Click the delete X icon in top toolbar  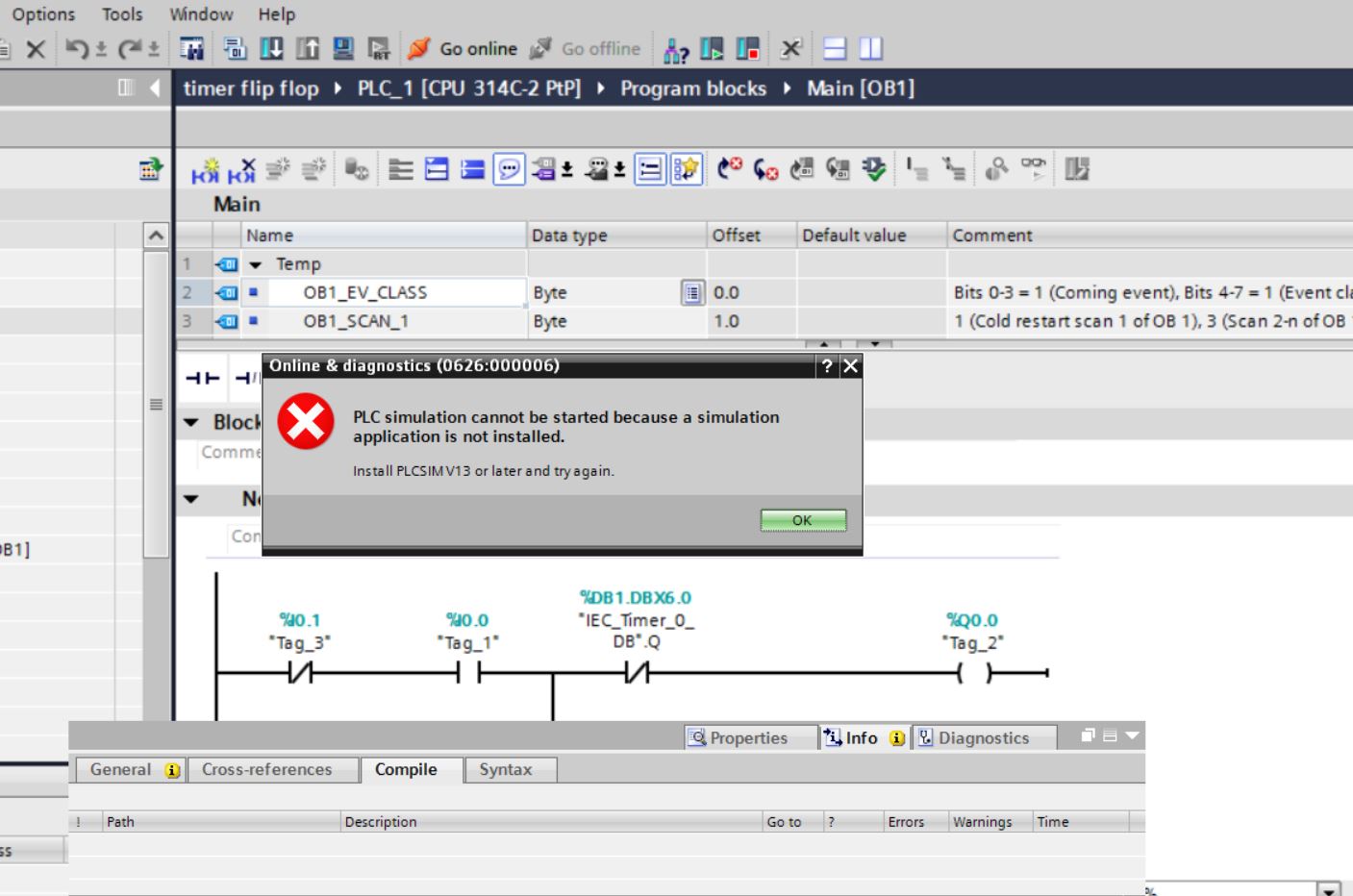pyautogui.click(x=36, y=49)
